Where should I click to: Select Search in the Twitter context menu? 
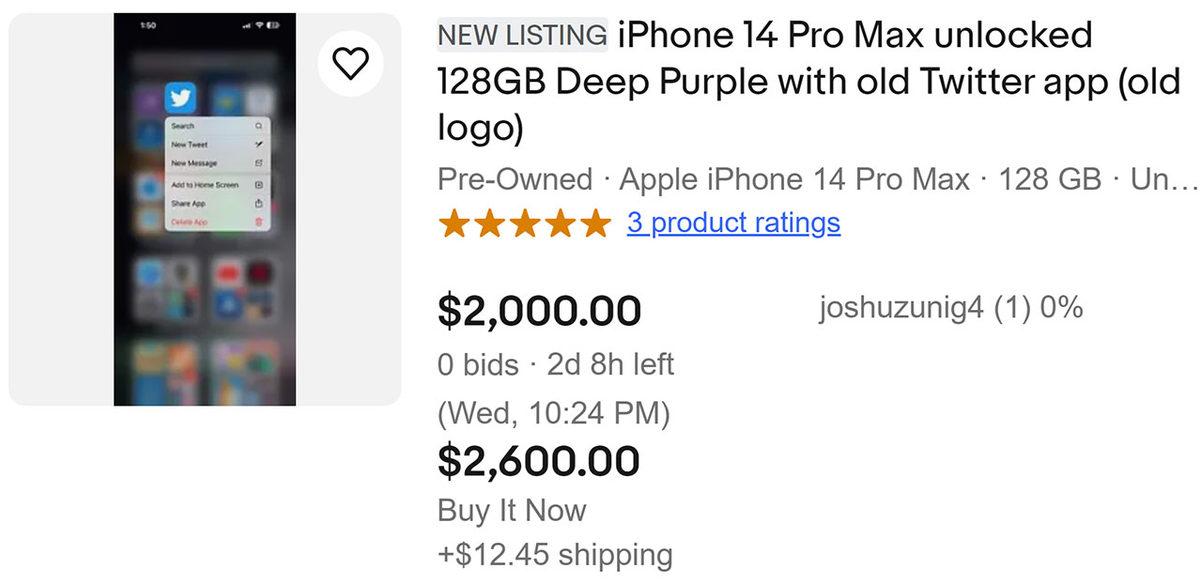183,127
